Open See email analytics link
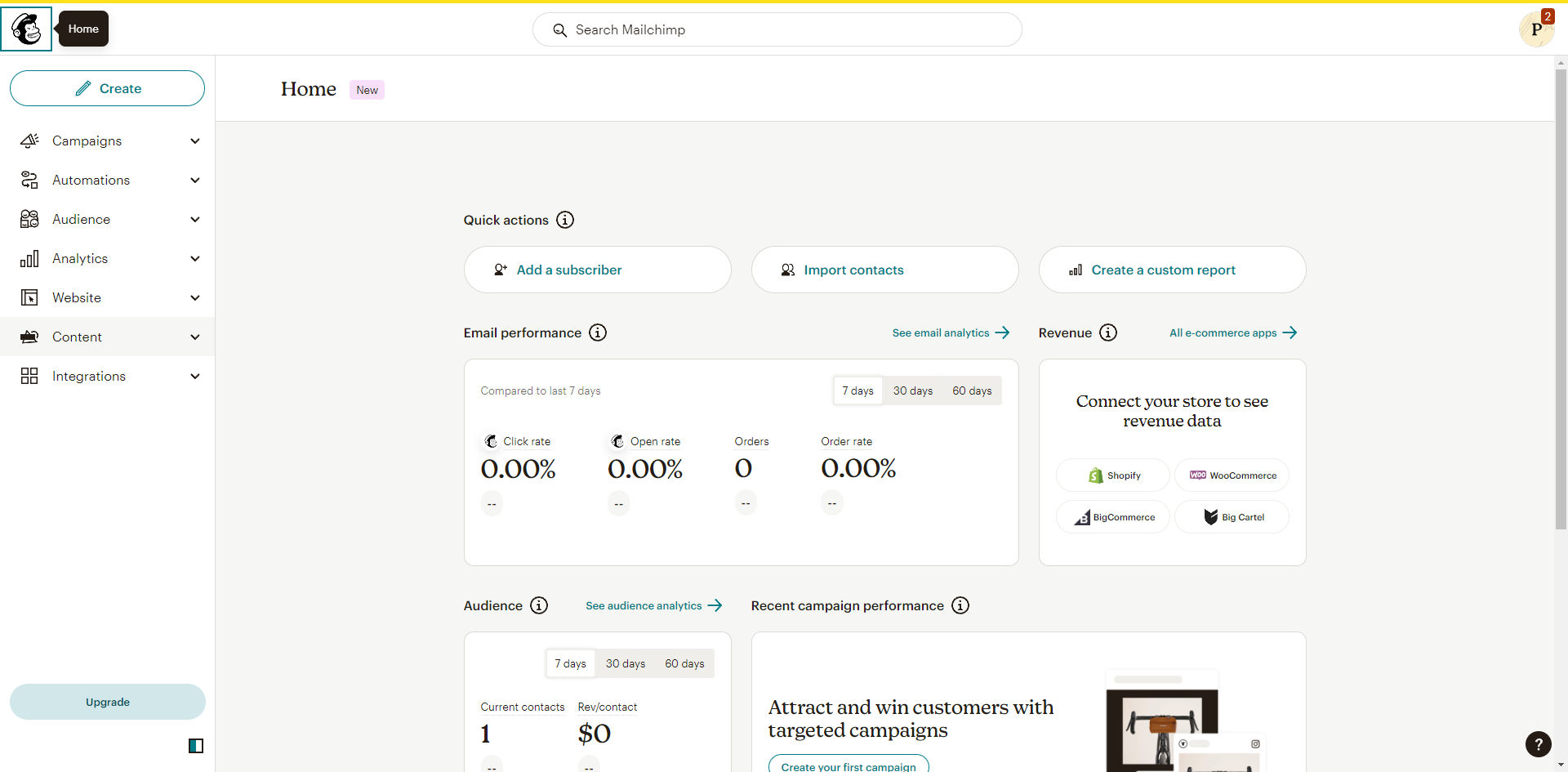The image size is (1568, 772). coord(951,332)
